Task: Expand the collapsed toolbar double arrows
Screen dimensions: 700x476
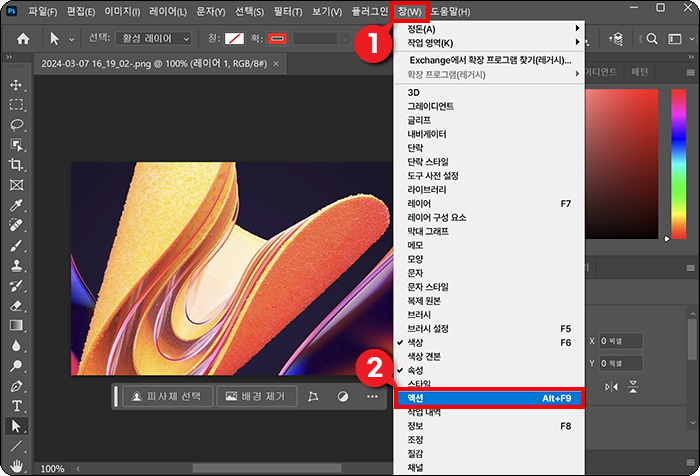Action: click(x=8, y=57)
